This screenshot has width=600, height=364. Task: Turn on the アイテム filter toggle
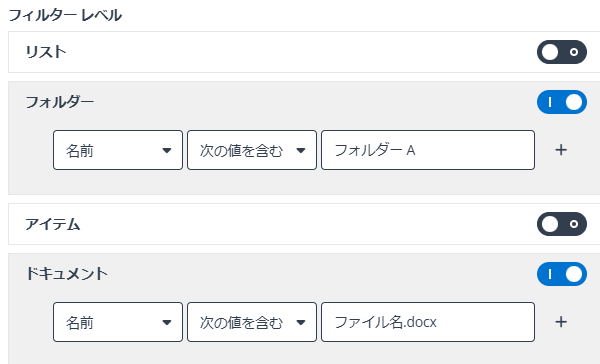(562, 224)
